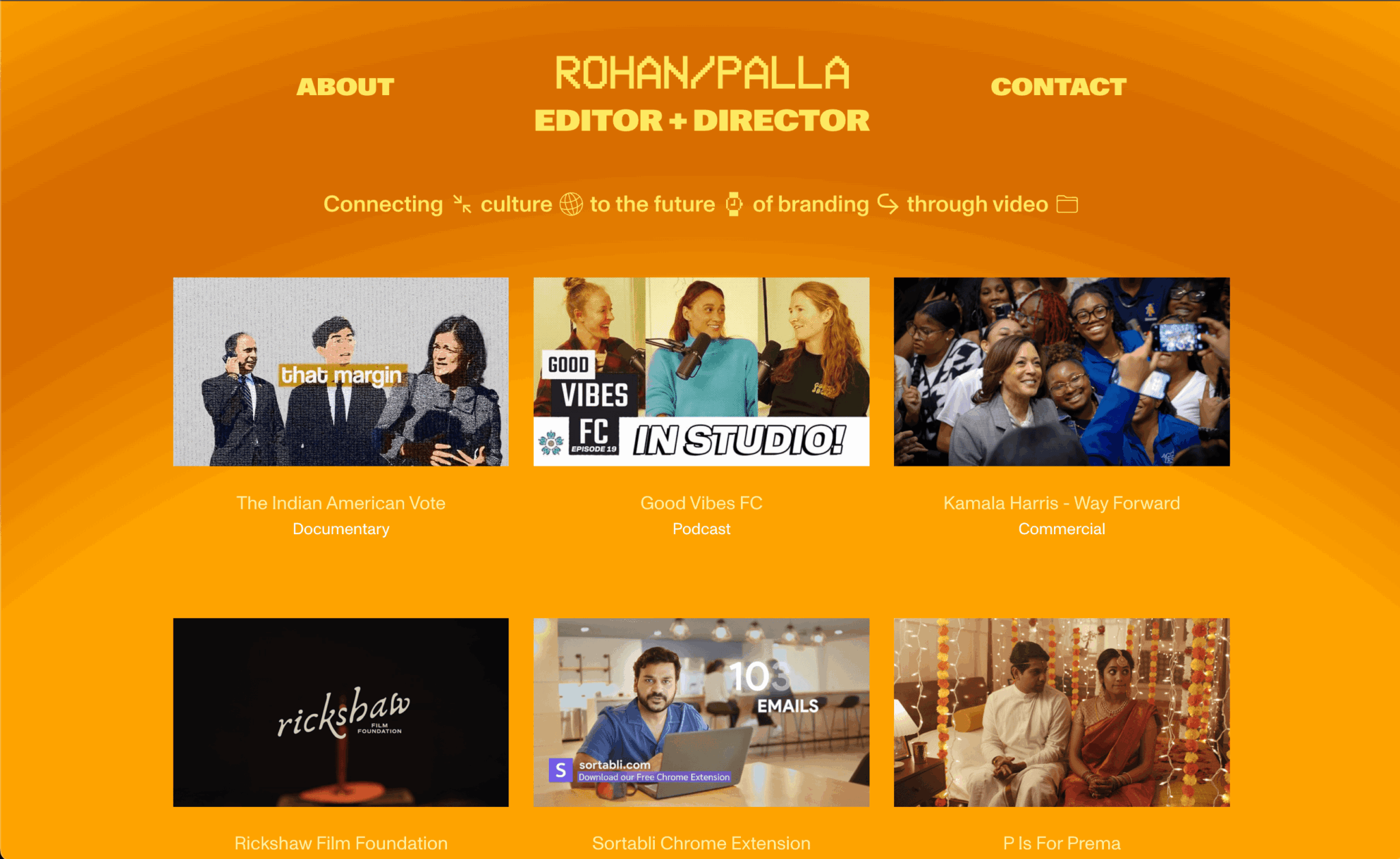
Task: Click the Good Vibes FC title link
Action: [x=701, y=503]
